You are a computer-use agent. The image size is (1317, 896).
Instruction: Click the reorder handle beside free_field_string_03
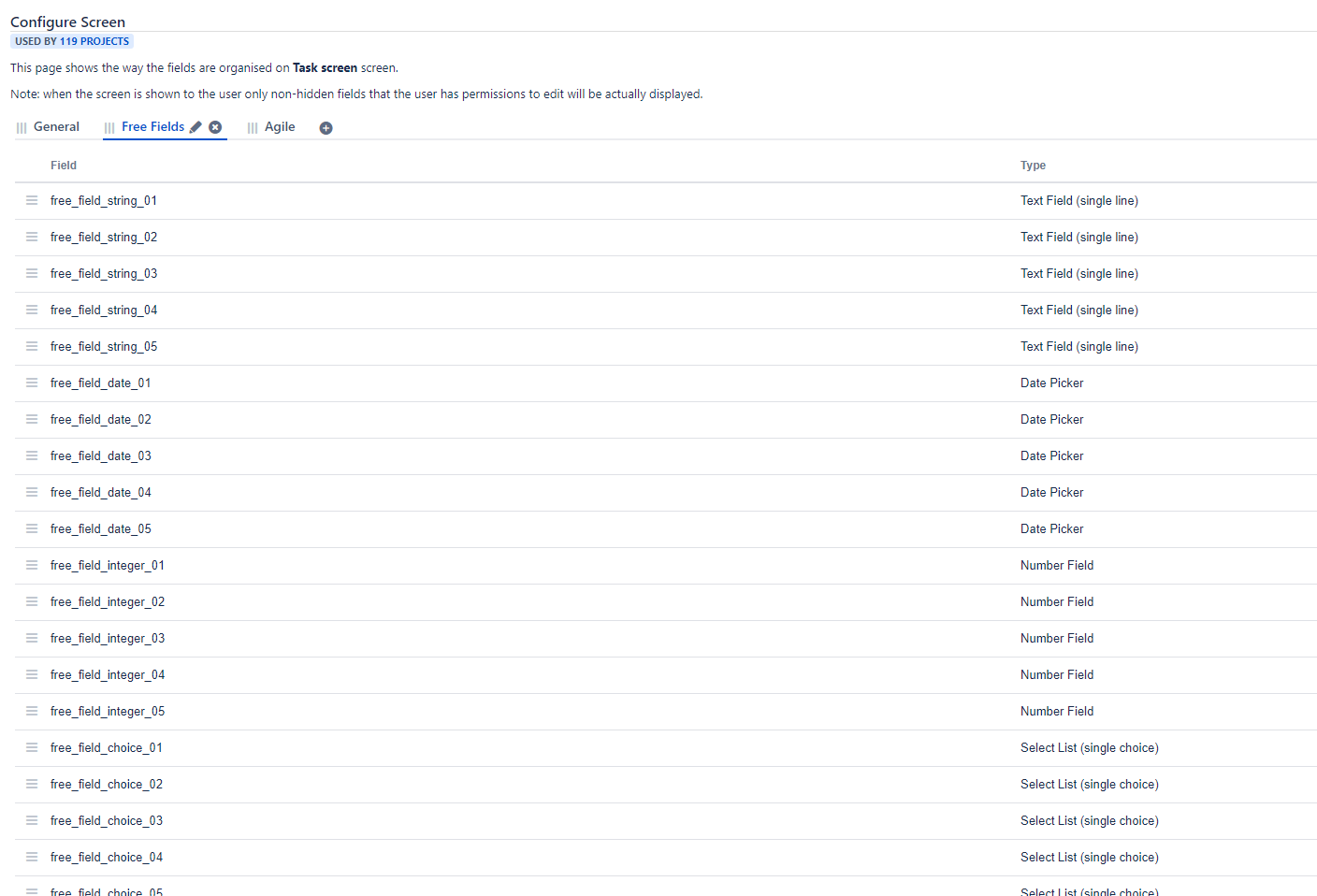32,273
